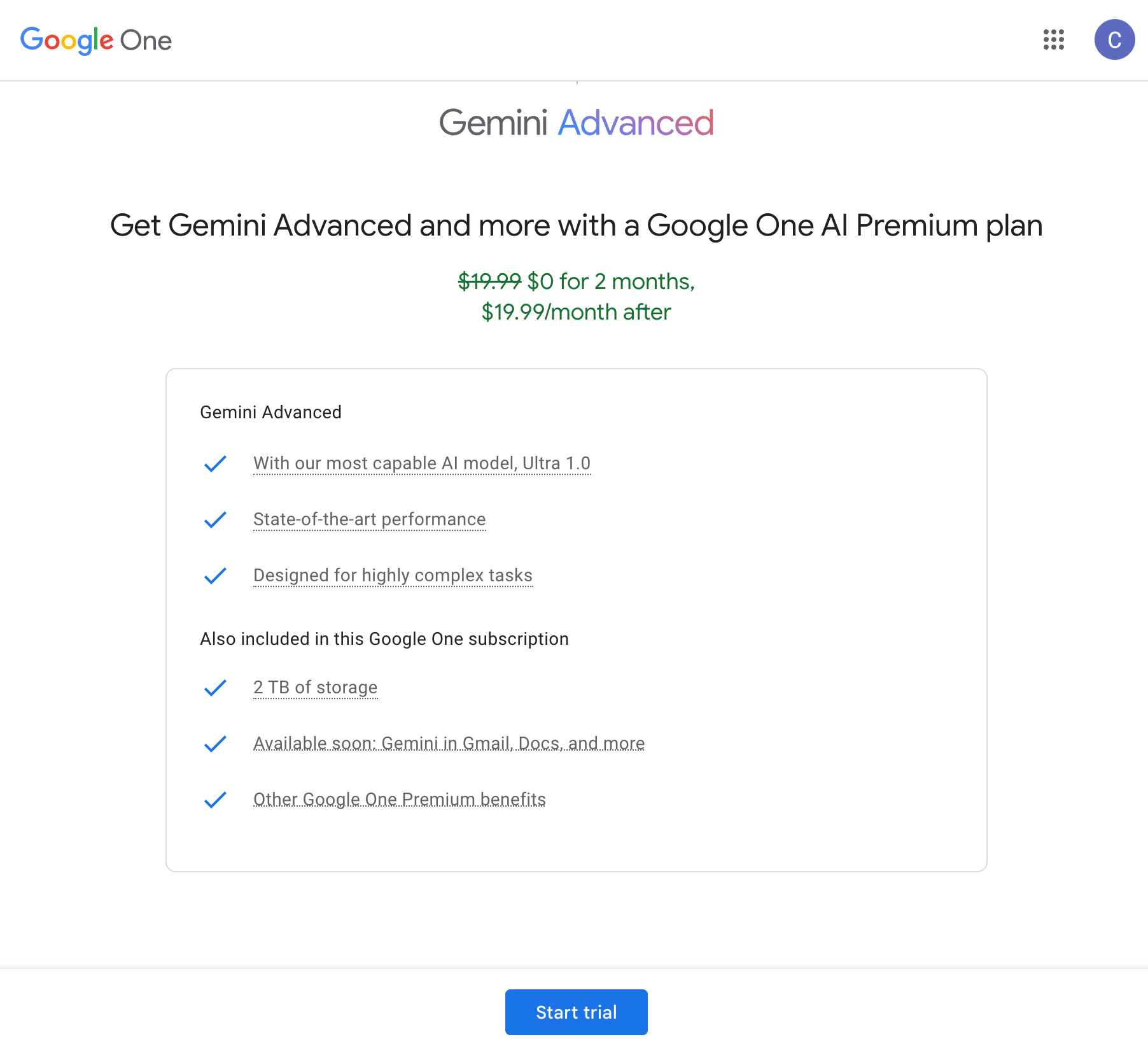Open State-of-the-art performance details
This screenshot has width=1148, height=1053.
point(369,519)
